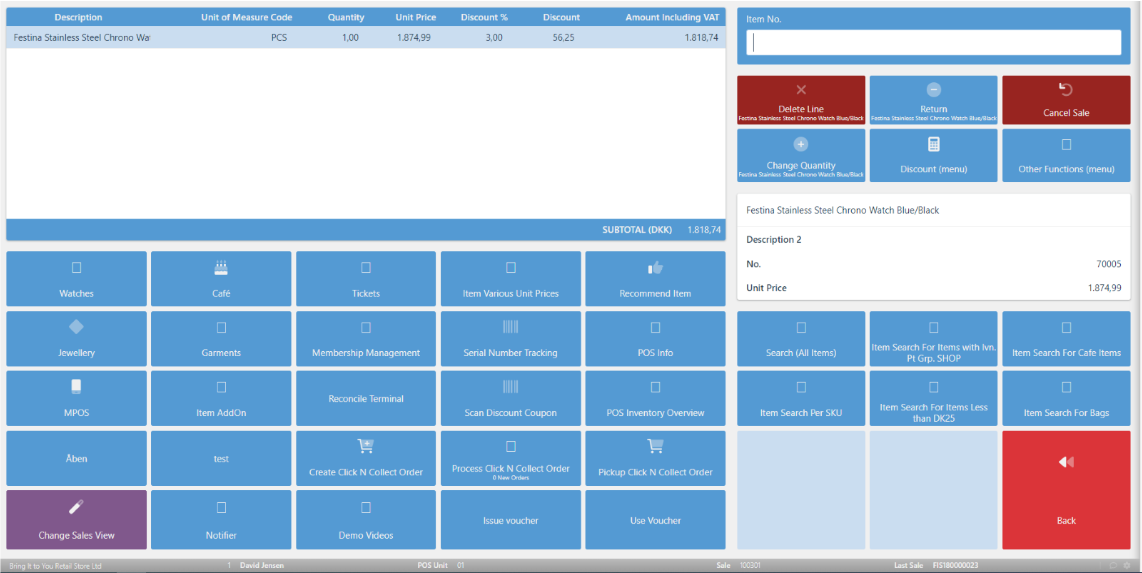This screenshot has height=573, width=1142.
Task: Click Create Click N Collect cart icon
Action: tap(366, 446)
